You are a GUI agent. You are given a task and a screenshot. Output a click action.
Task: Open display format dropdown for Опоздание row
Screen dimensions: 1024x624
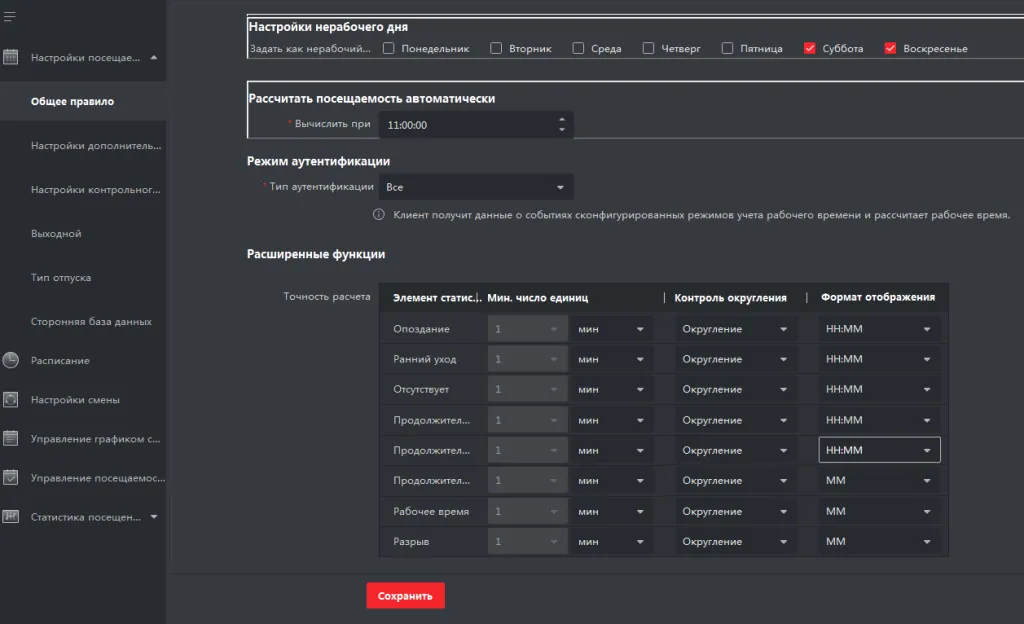point(879,329)
